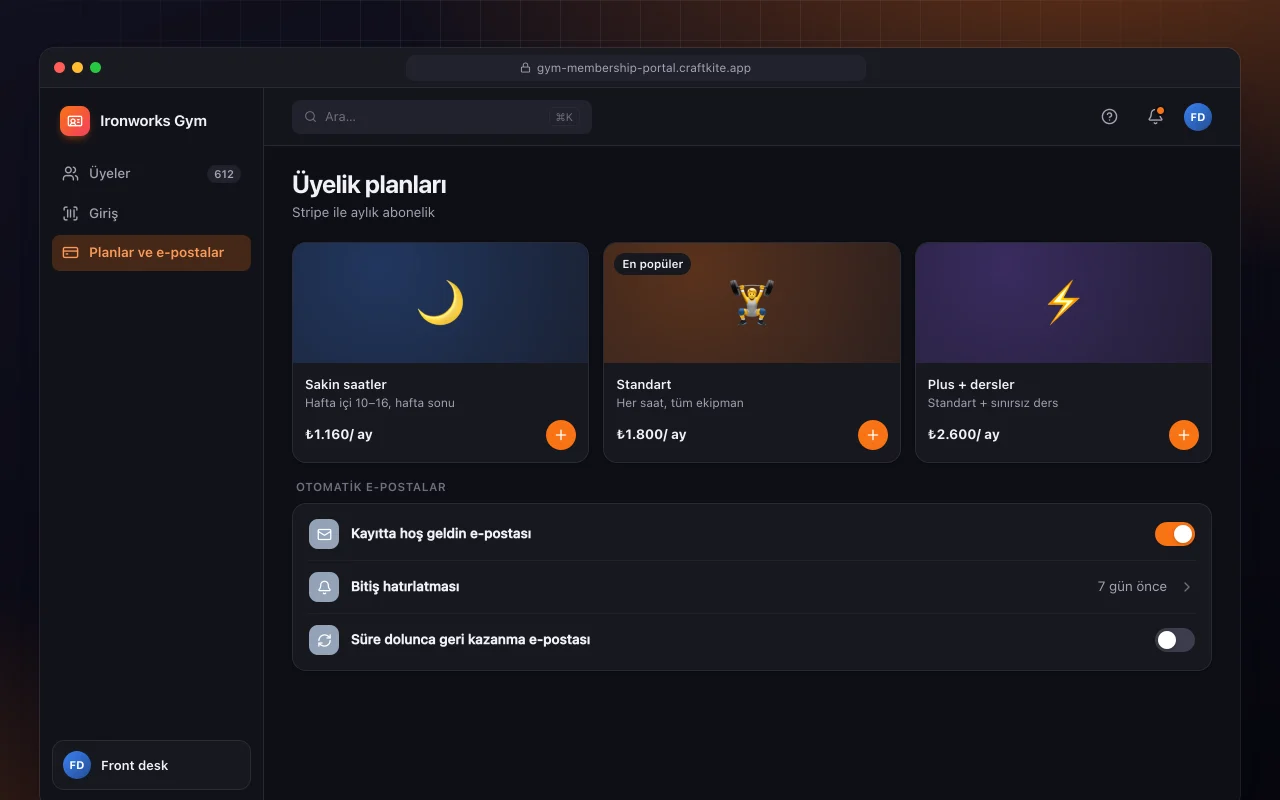Disable Kayıtta hoş geldin e-postası toggle
The width and height of the screenshot is (1280, 800).
pos(1175,534)
